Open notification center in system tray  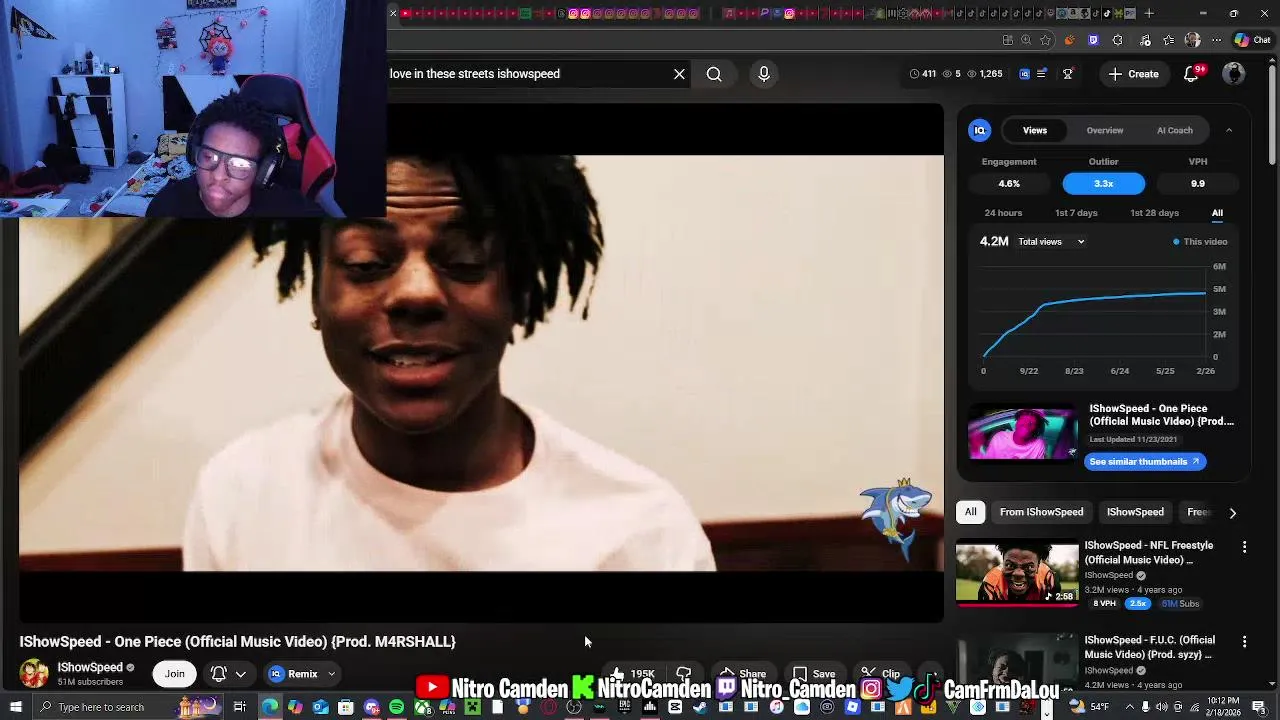1259,707
